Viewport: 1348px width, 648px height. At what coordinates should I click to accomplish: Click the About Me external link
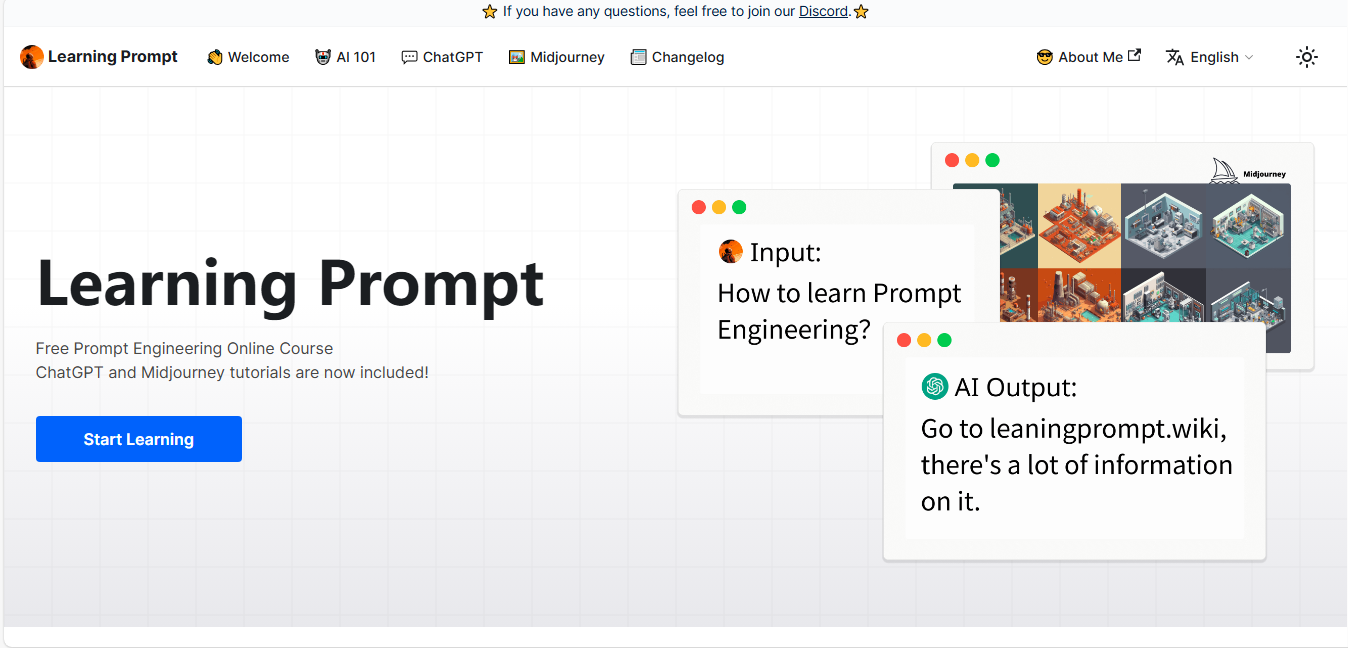click(x=1088, y=57)
